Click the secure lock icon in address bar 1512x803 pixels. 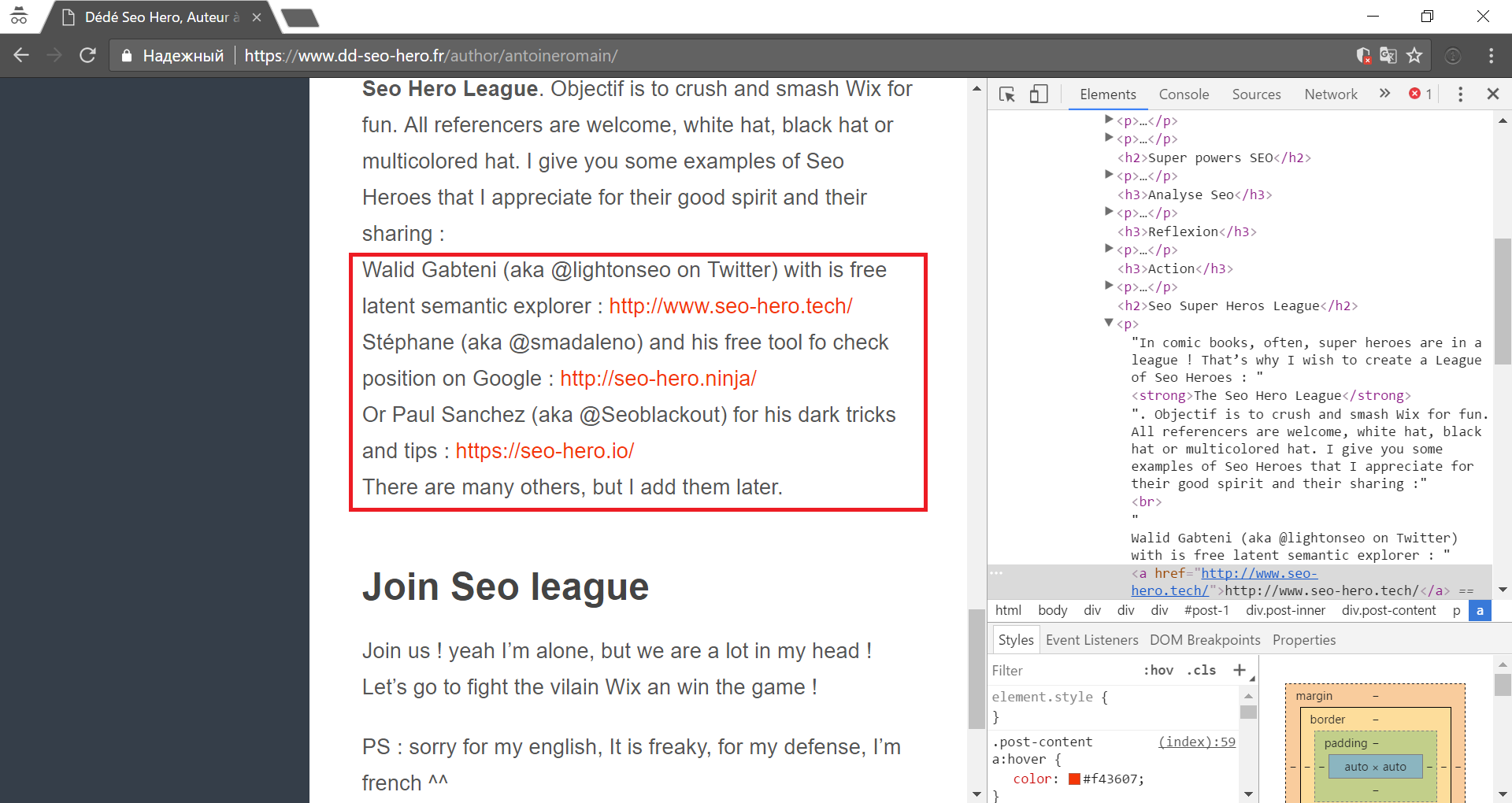126,55
